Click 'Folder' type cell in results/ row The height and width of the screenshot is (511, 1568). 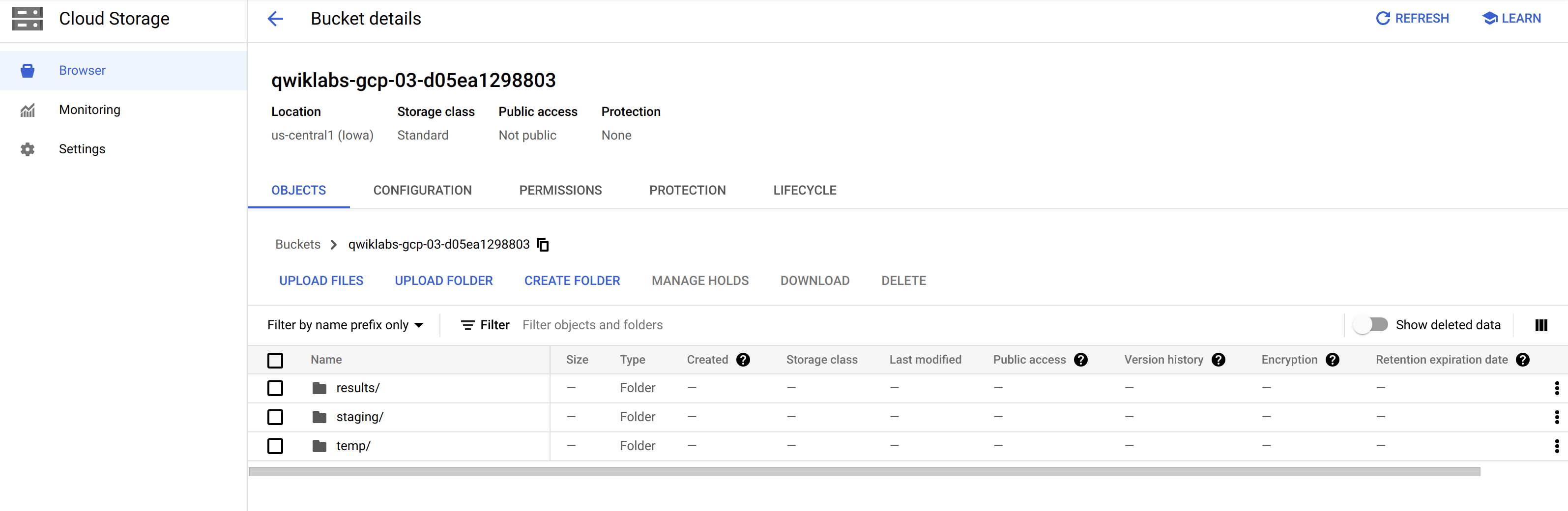(x=638, y=388)
